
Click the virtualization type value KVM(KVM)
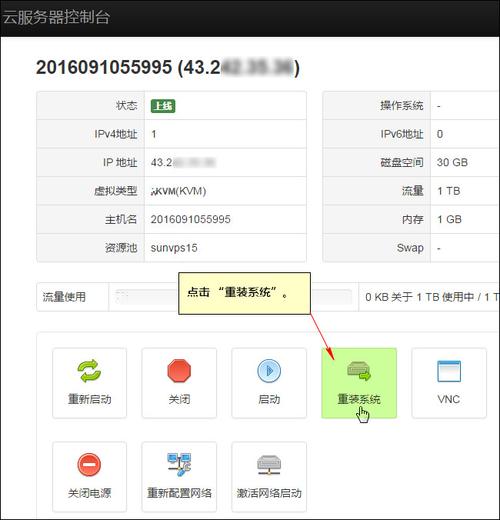click(178, 191)
